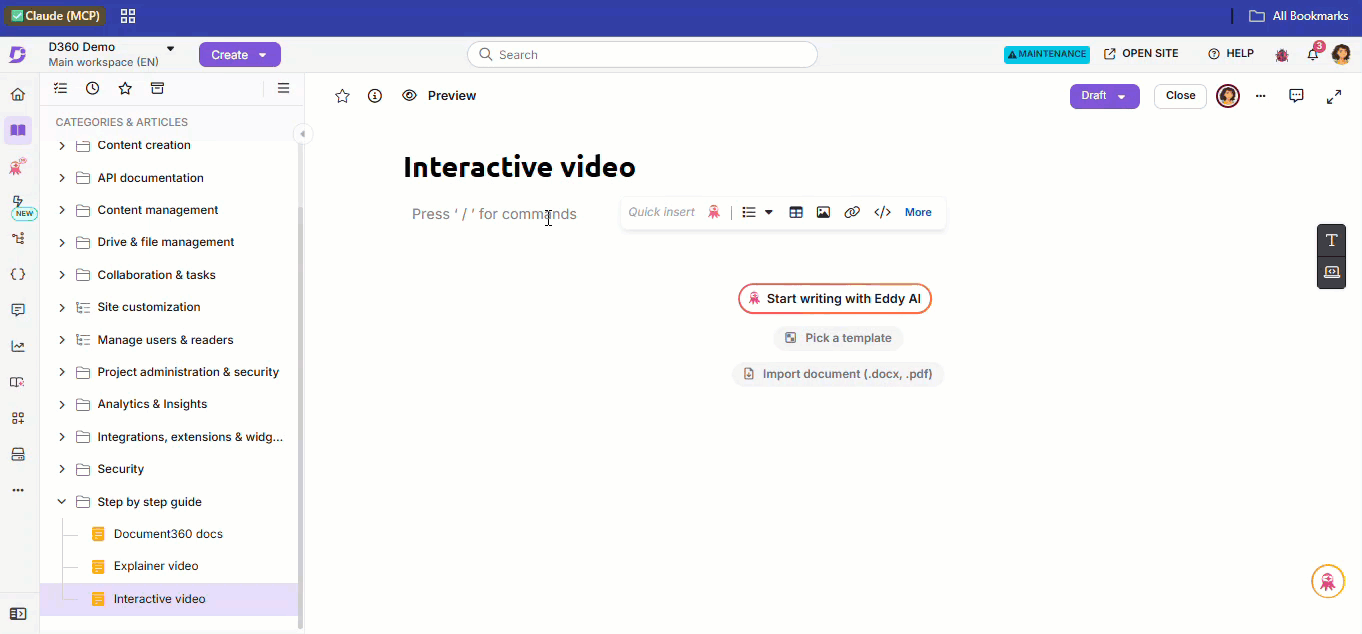Click Import document (.docx, .pdf)
1362x634 pixels.
[838, 374]
